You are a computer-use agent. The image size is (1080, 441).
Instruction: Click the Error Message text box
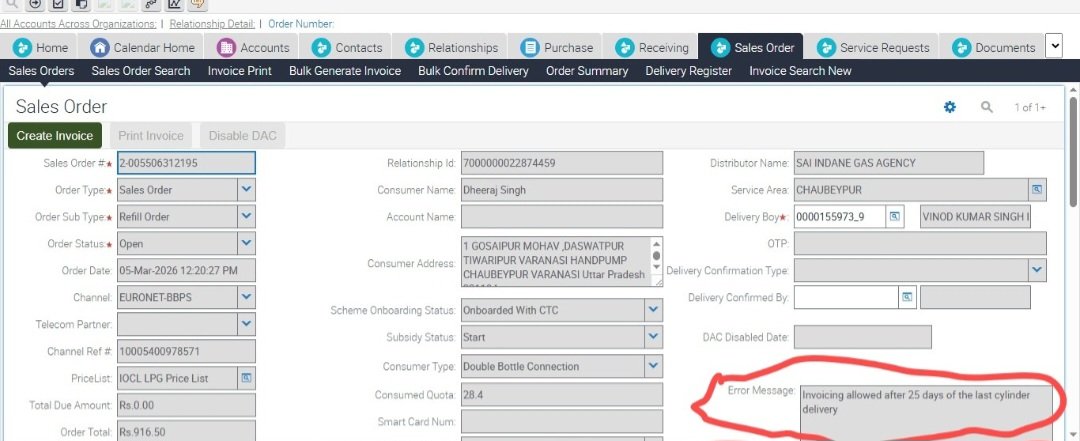coord(926,413)
